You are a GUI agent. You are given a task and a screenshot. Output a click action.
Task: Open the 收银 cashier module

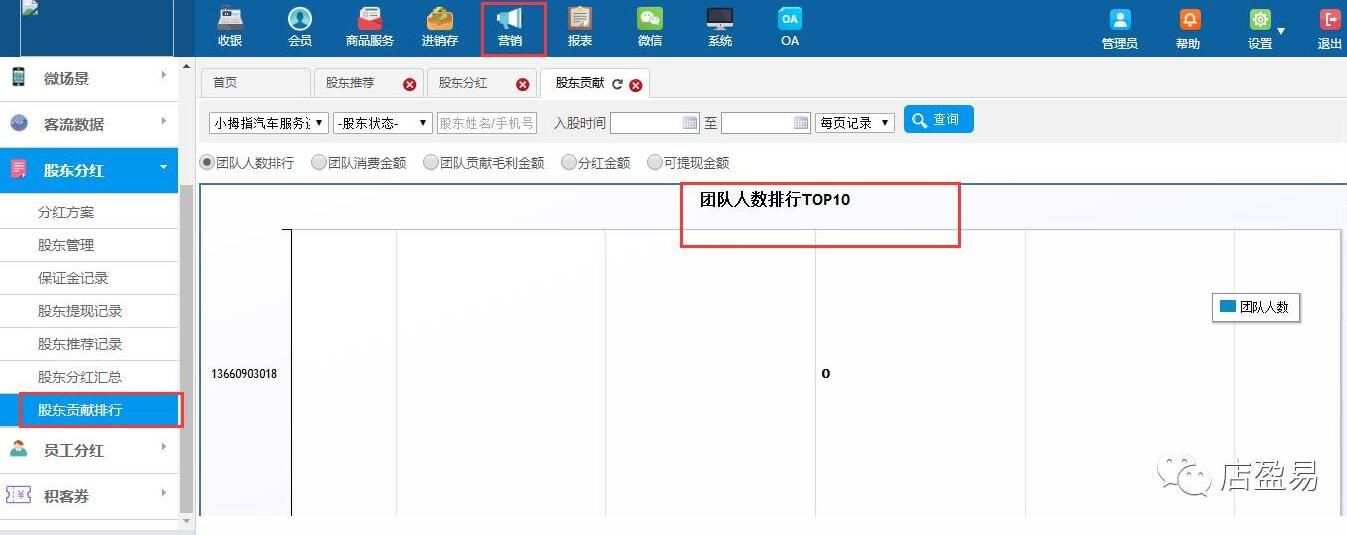[230, 28]
